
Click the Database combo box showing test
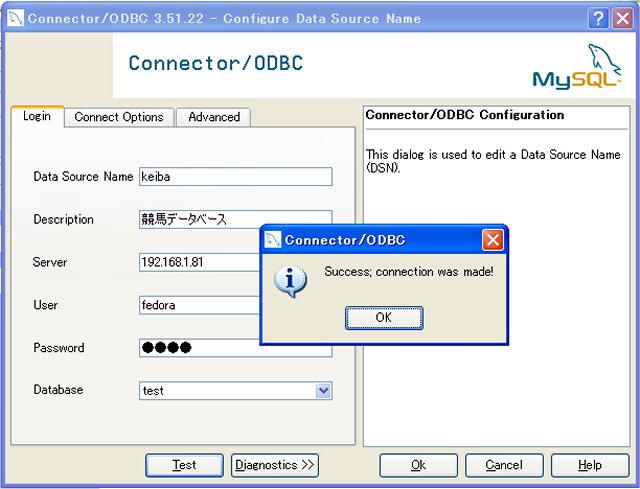click(236, 391)
